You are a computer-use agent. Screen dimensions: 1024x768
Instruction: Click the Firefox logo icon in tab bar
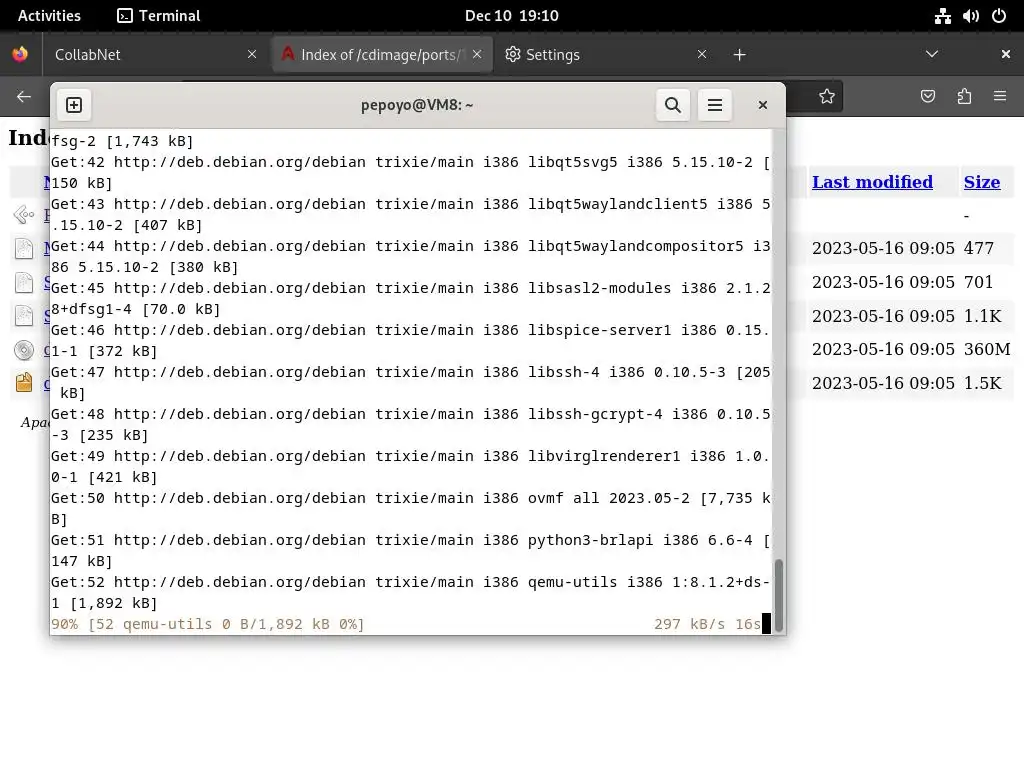pos(20,54)
